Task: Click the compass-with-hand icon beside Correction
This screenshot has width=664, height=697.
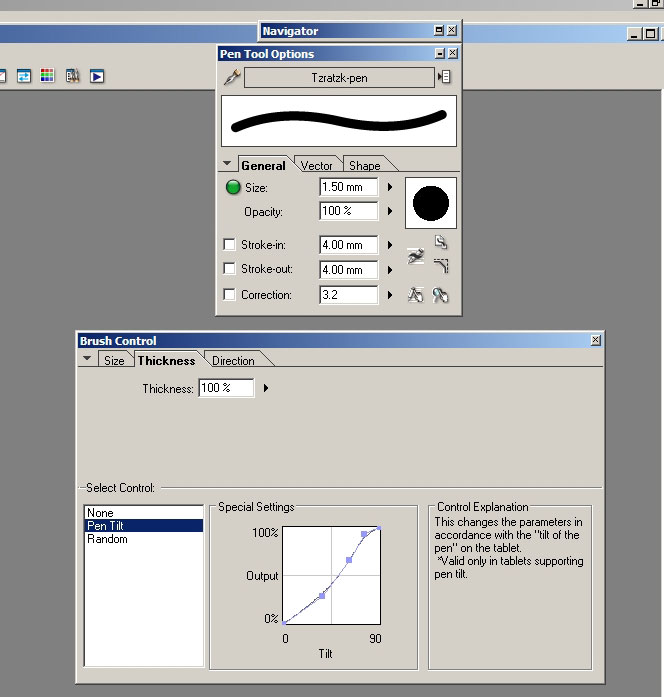Action: [416, 295]
